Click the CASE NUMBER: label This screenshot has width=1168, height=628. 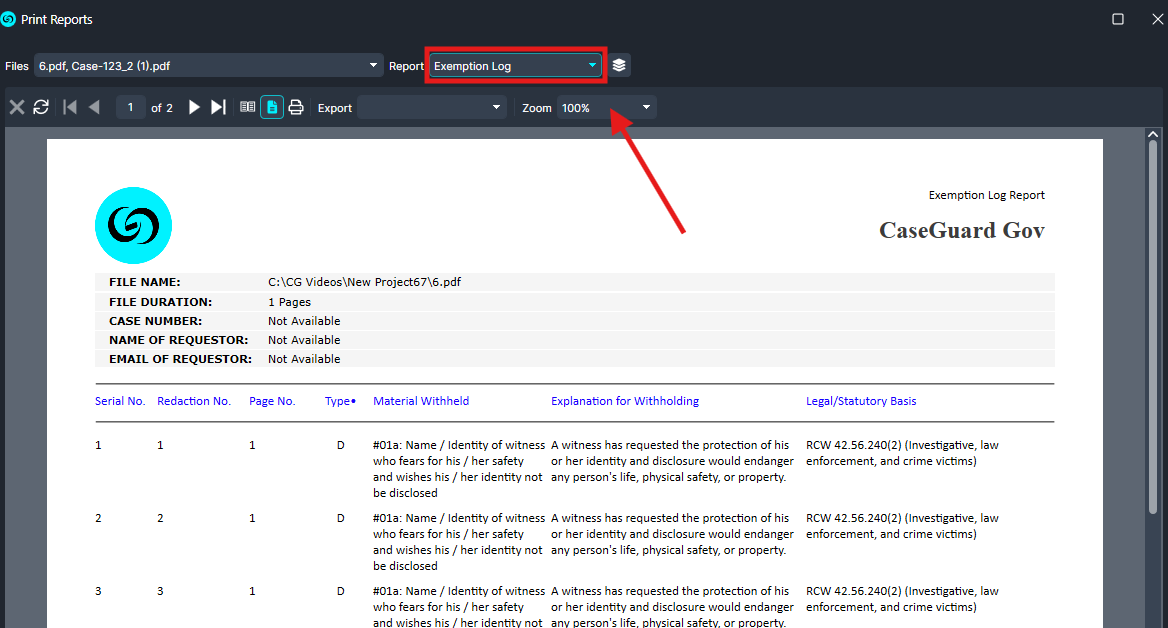tap(155, 321)
